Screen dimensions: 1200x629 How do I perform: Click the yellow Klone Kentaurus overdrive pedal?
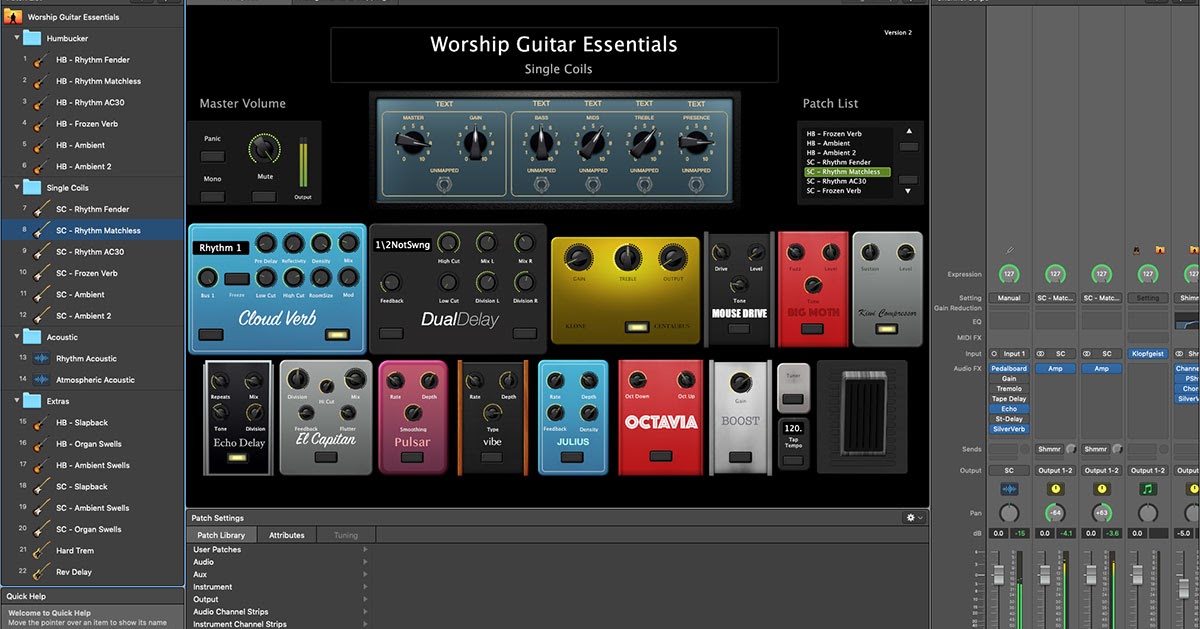624,290
